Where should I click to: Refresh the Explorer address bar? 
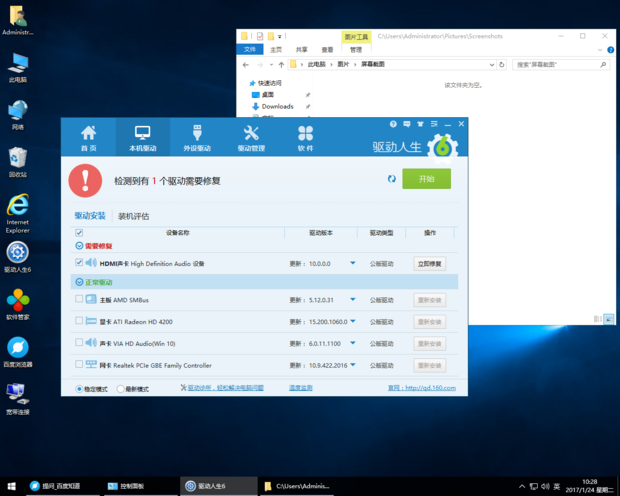(502, 64)
